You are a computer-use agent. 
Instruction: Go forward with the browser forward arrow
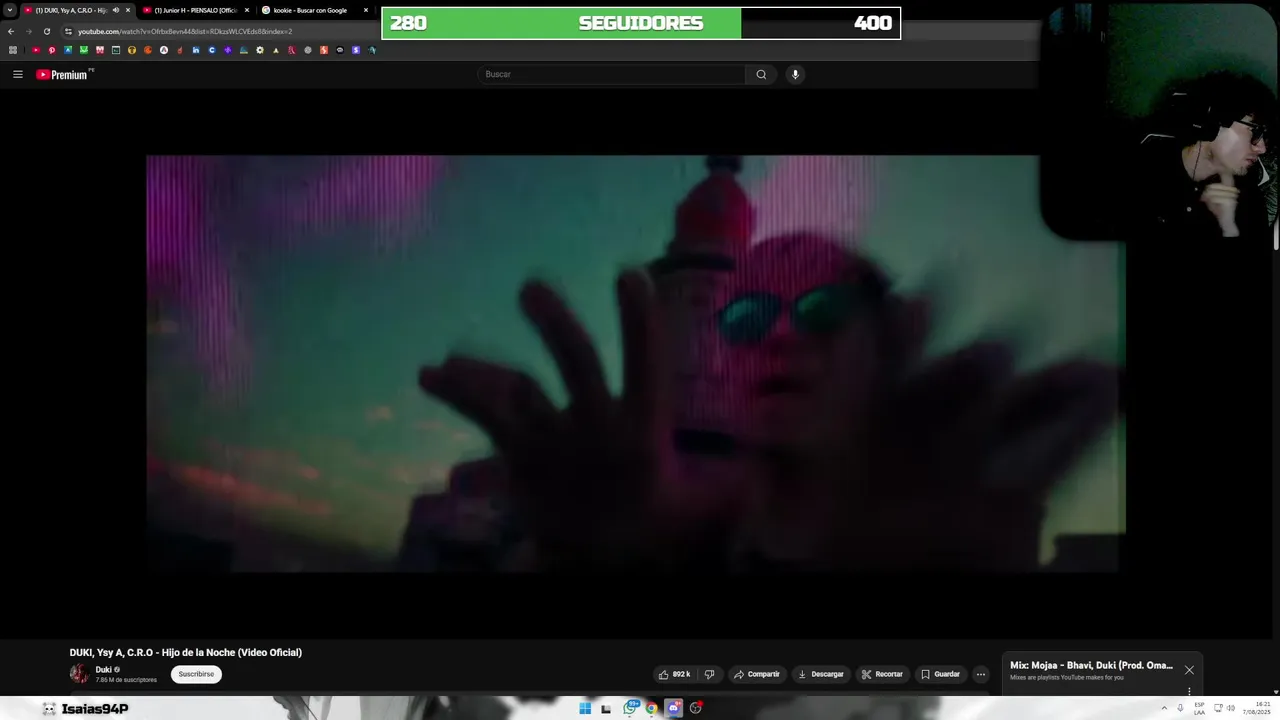[x=28, y=31]
